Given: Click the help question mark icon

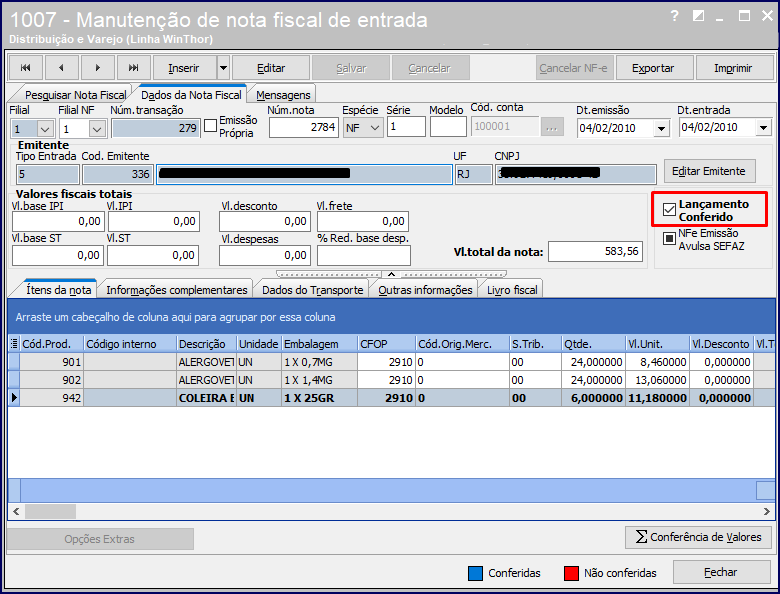Looking at the screenshot, I should pos(675,16).
